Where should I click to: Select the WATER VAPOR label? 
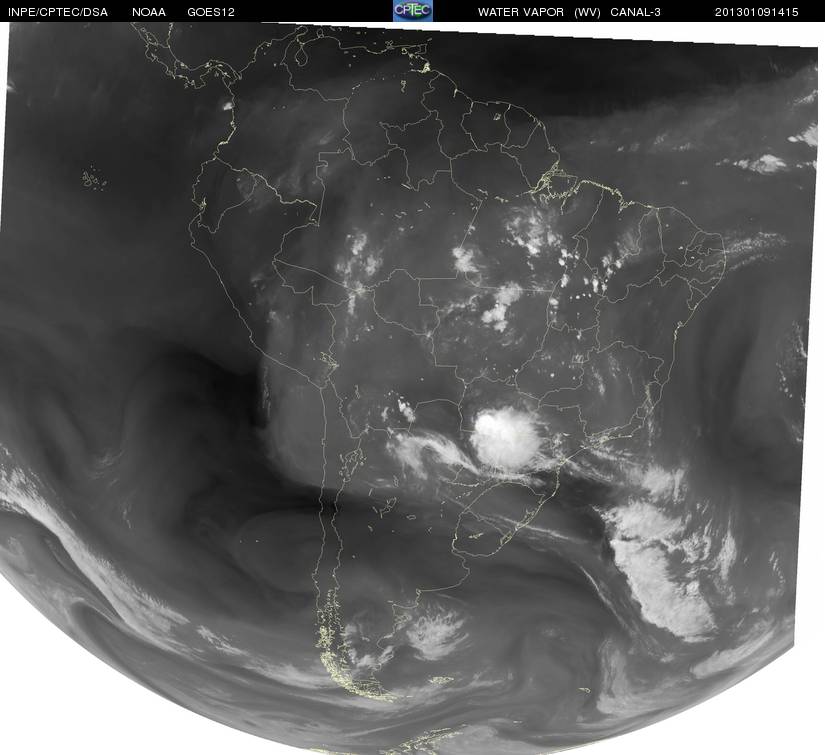[x=521, y=12]
